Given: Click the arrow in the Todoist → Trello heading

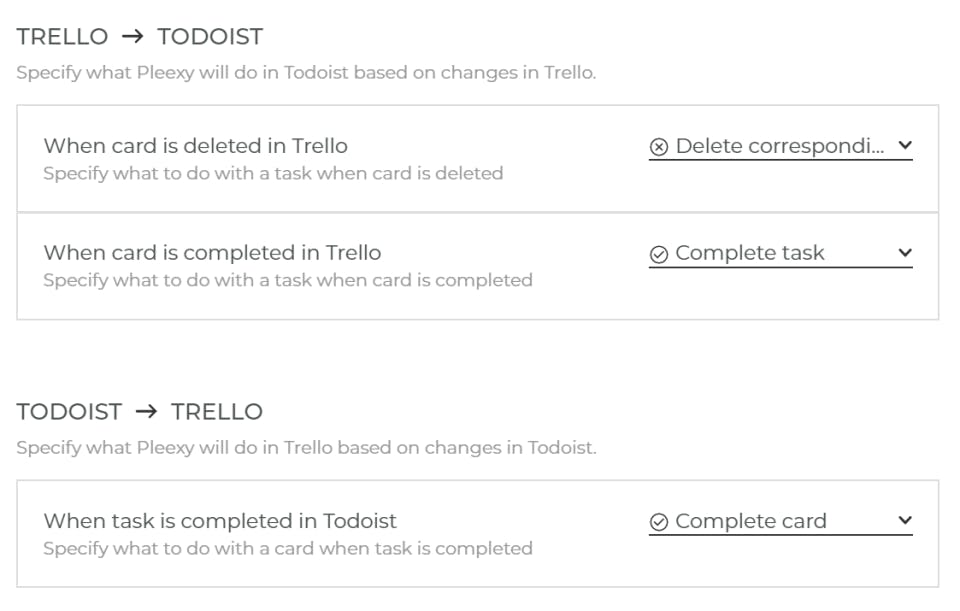Looking at the screenshot, I should pos(147,412).
